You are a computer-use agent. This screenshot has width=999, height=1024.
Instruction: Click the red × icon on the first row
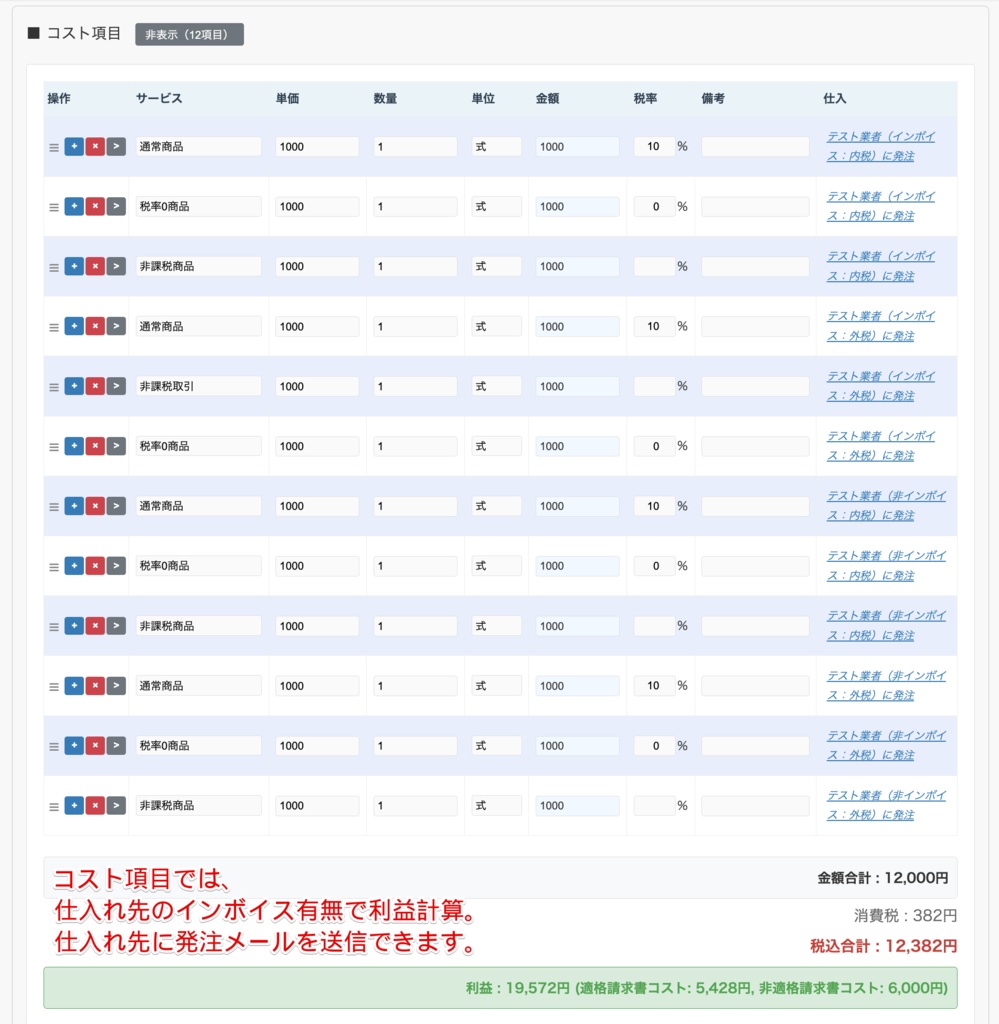click(95, 146)
